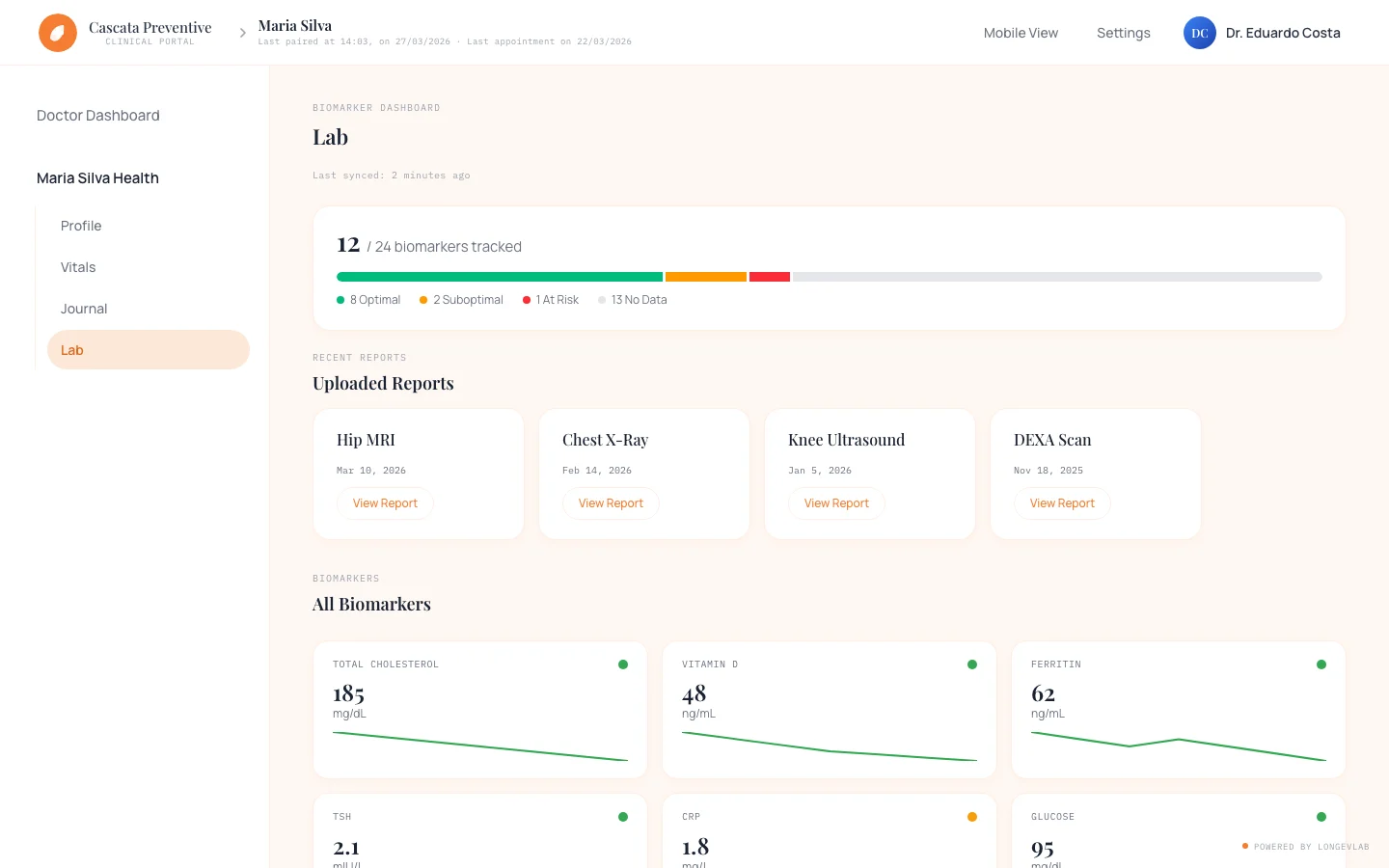The image size is (1389, 868).
Task: Click the breadcrumb chevron before Maria Silva
Action: click(x=242, y=33)
